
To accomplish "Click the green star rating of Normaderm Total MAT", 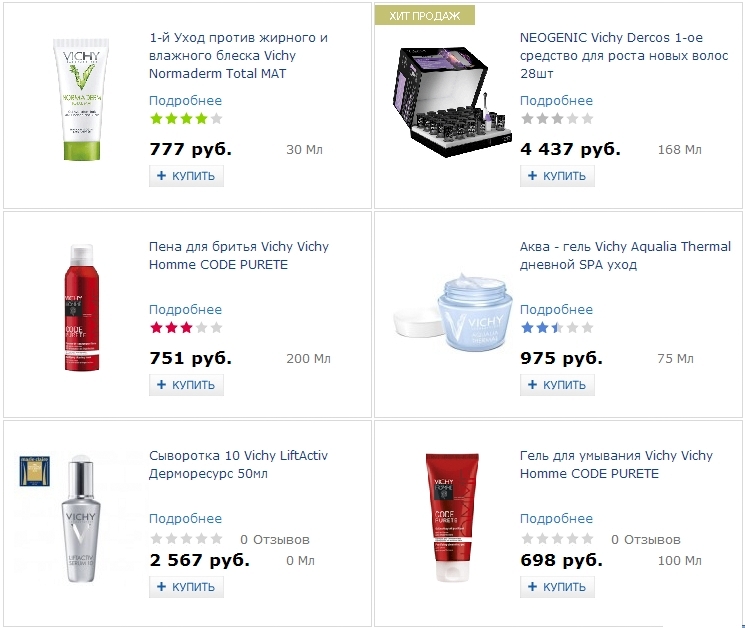I will (186, 118).
